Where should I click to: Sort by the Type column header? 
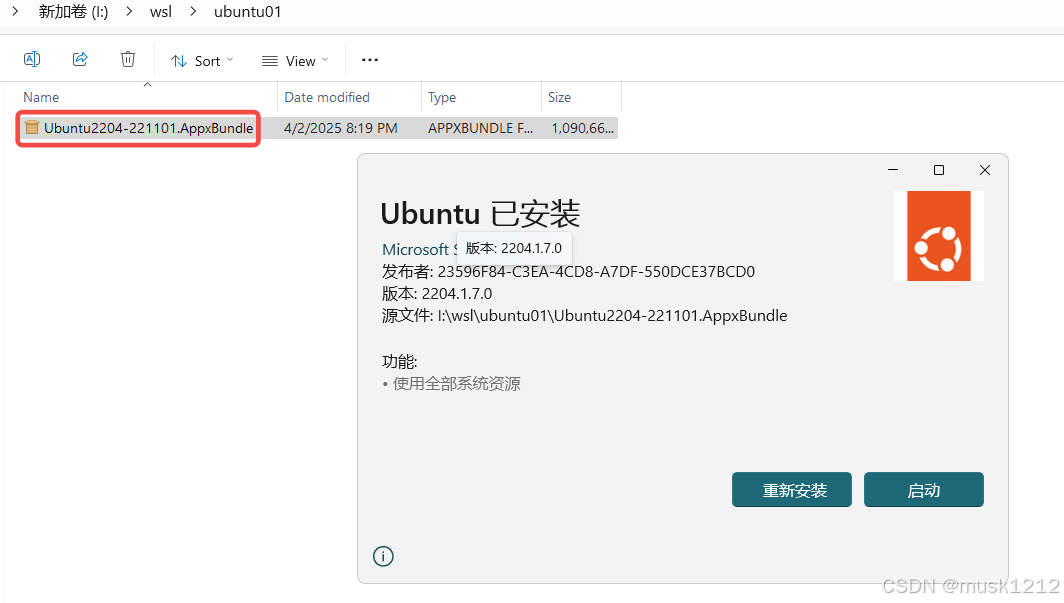[x=442, y=97]
